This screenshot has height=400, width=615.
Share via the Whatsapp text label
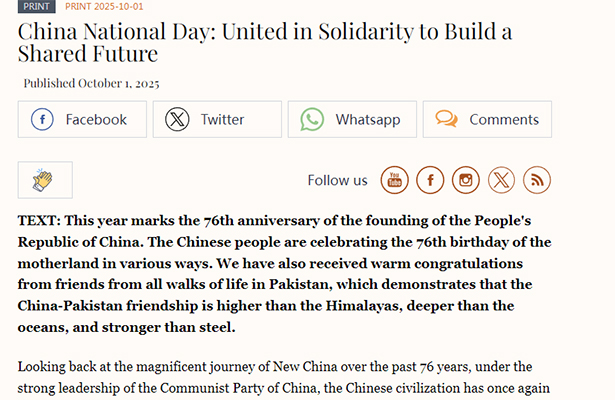368,120
